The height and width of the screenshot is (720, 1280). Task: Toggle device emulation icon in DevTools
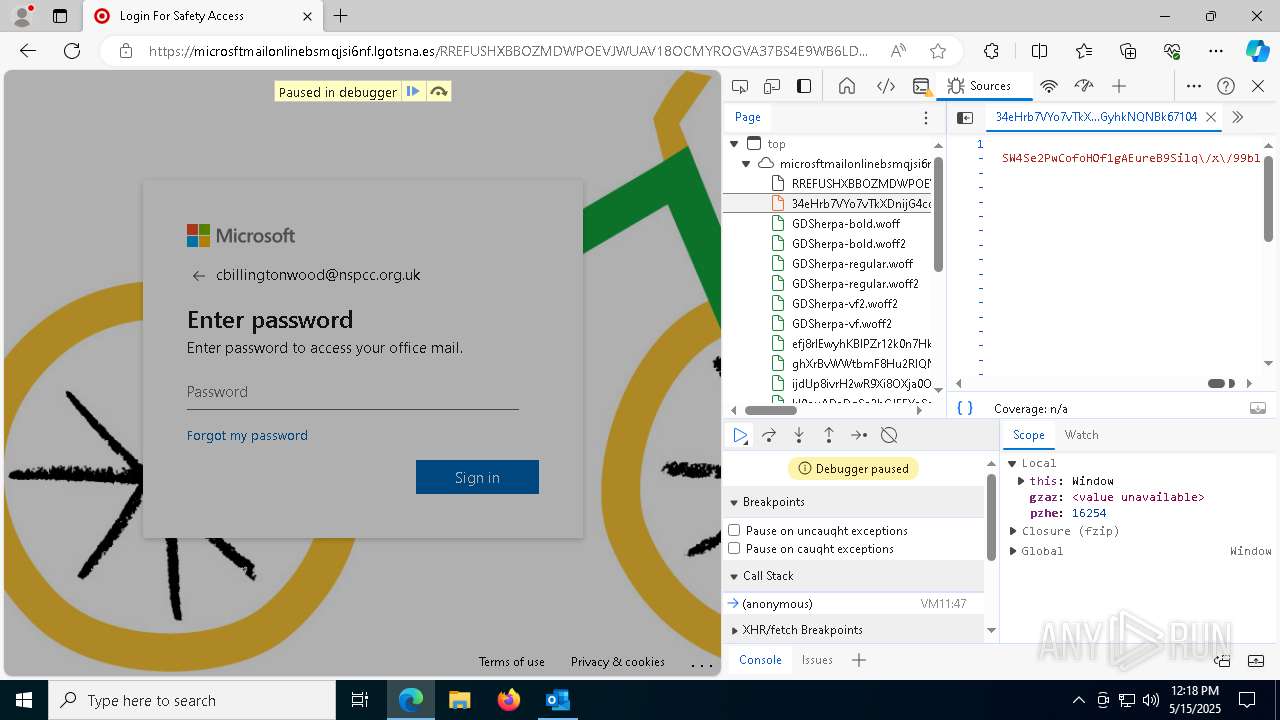pyautogui.click(x=772, y=86)
